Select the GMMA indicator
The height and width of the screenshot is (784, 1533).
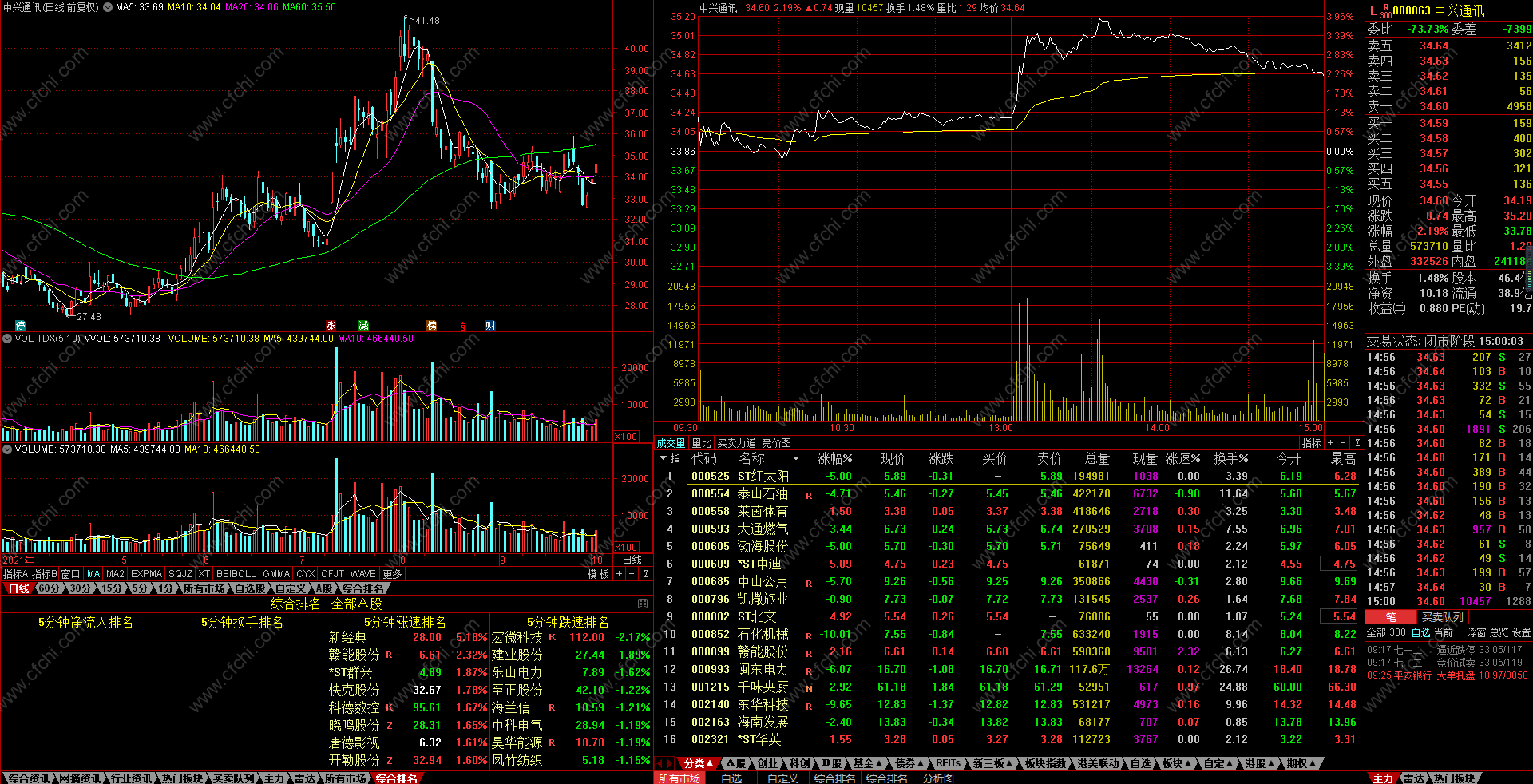276,574
